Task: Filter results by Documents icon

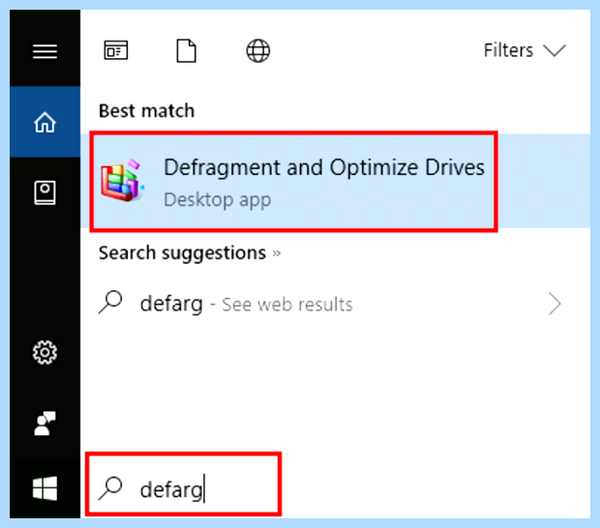Action: [x=186, y=51]
